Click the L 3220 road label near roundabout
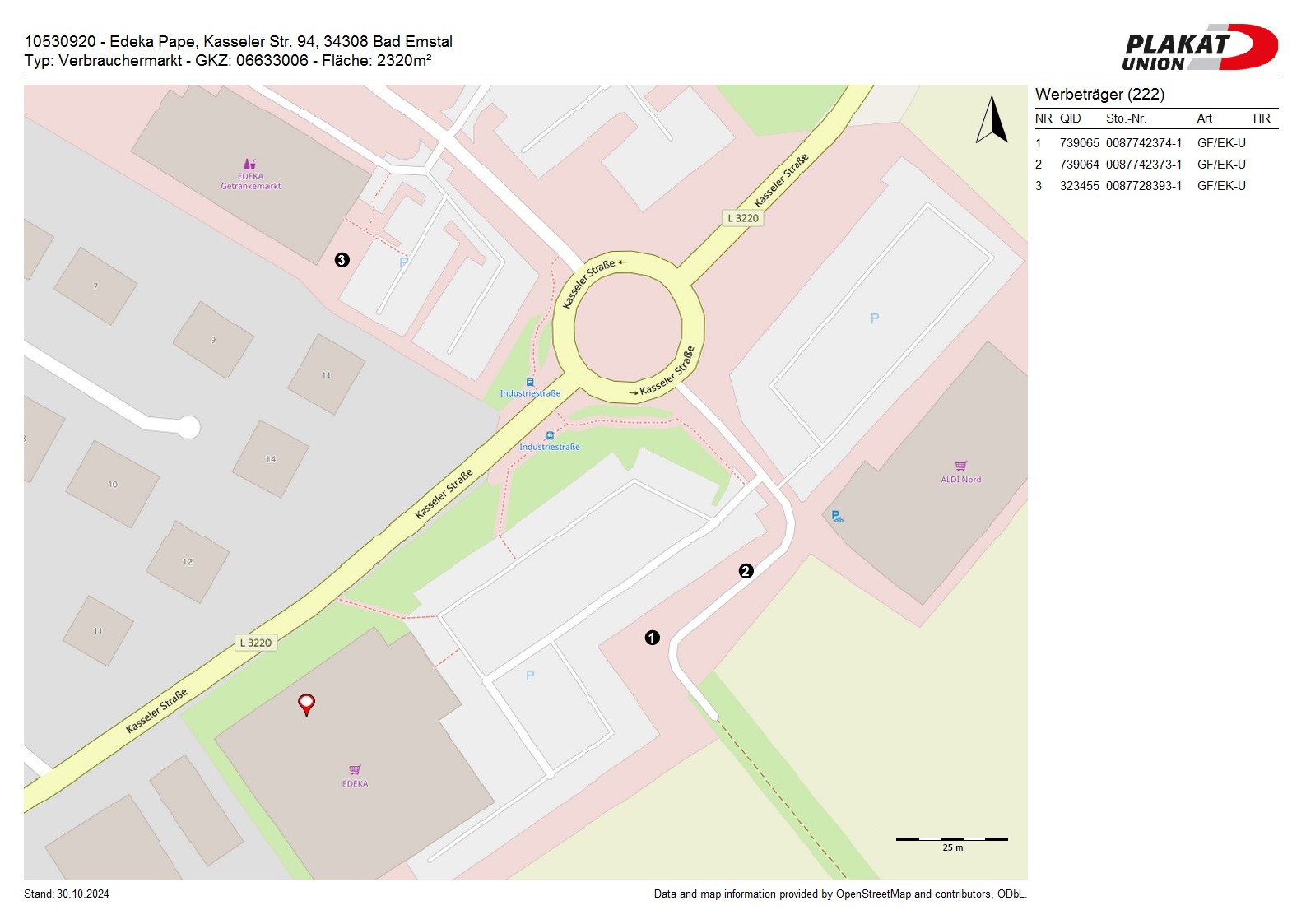The image size is (1306, 924). pos(743,218)
